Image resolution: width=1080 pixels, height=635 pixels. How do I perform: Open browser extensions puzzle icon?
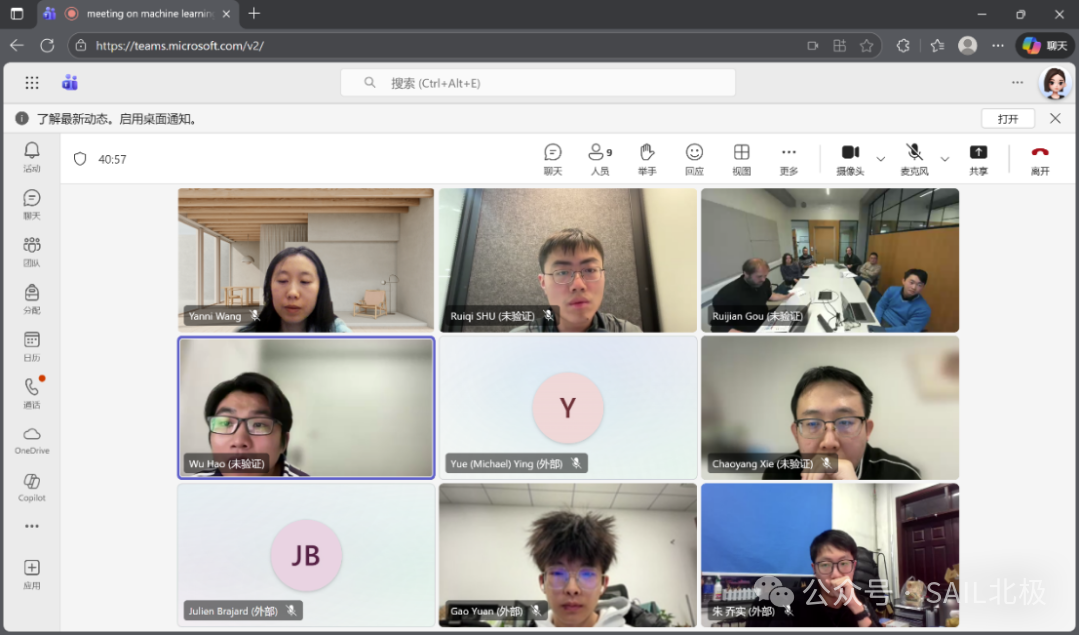(x=903, y=45)
